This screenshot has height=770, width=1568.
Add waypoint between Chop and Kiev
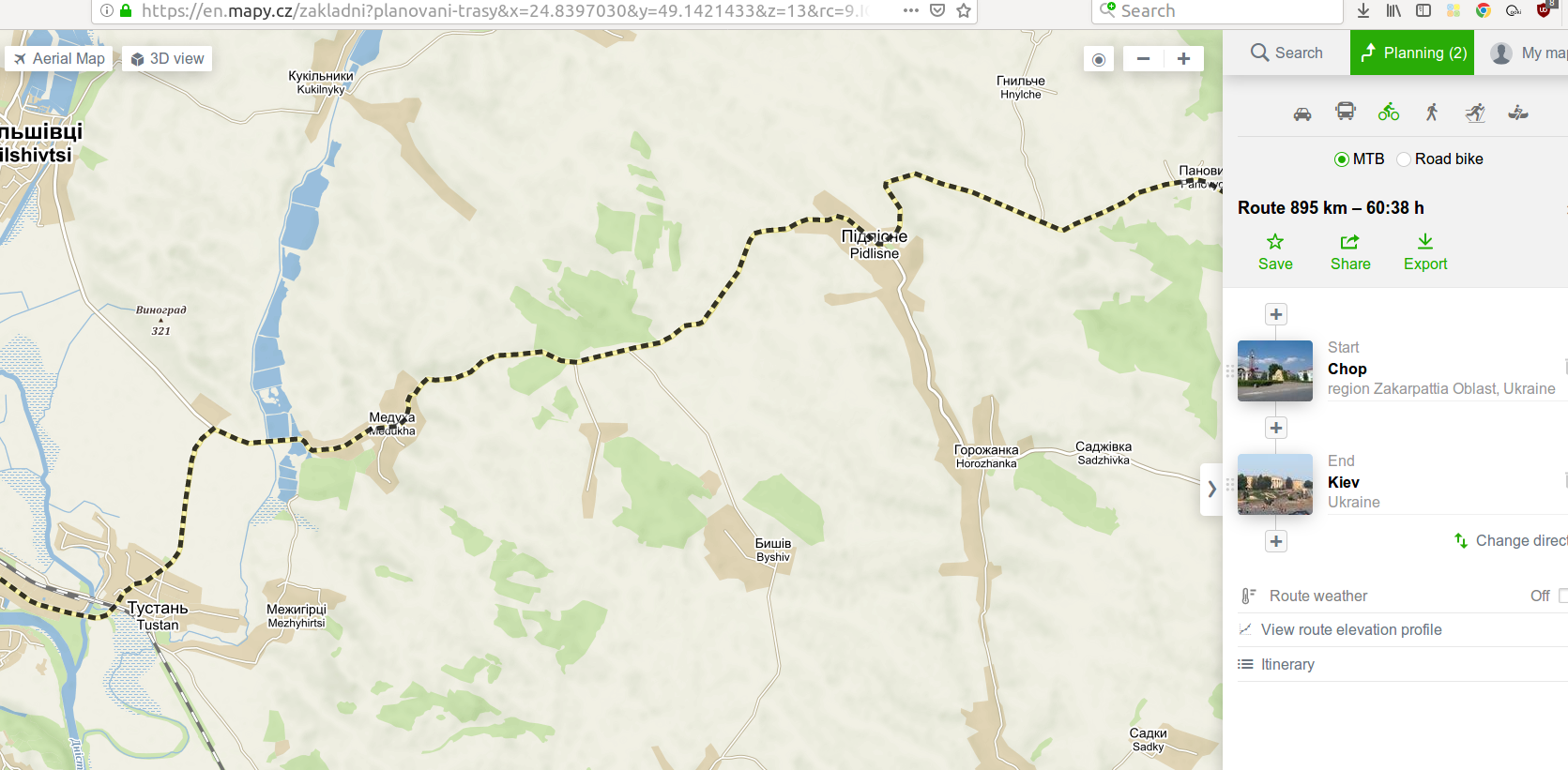click(x=1276, y=428)
